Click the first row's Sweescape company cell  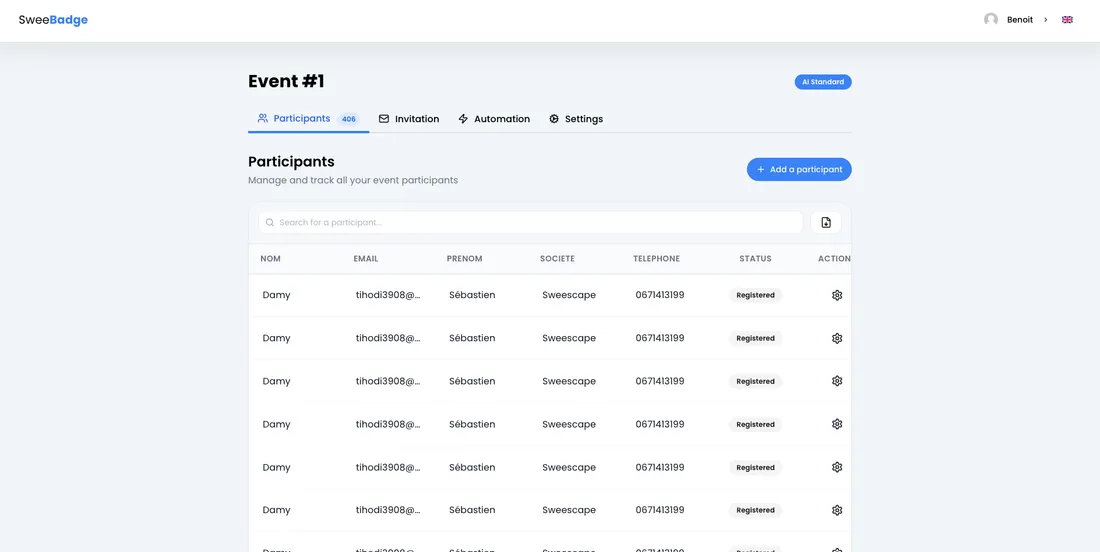pyautogui.click(x=569, y=295)
